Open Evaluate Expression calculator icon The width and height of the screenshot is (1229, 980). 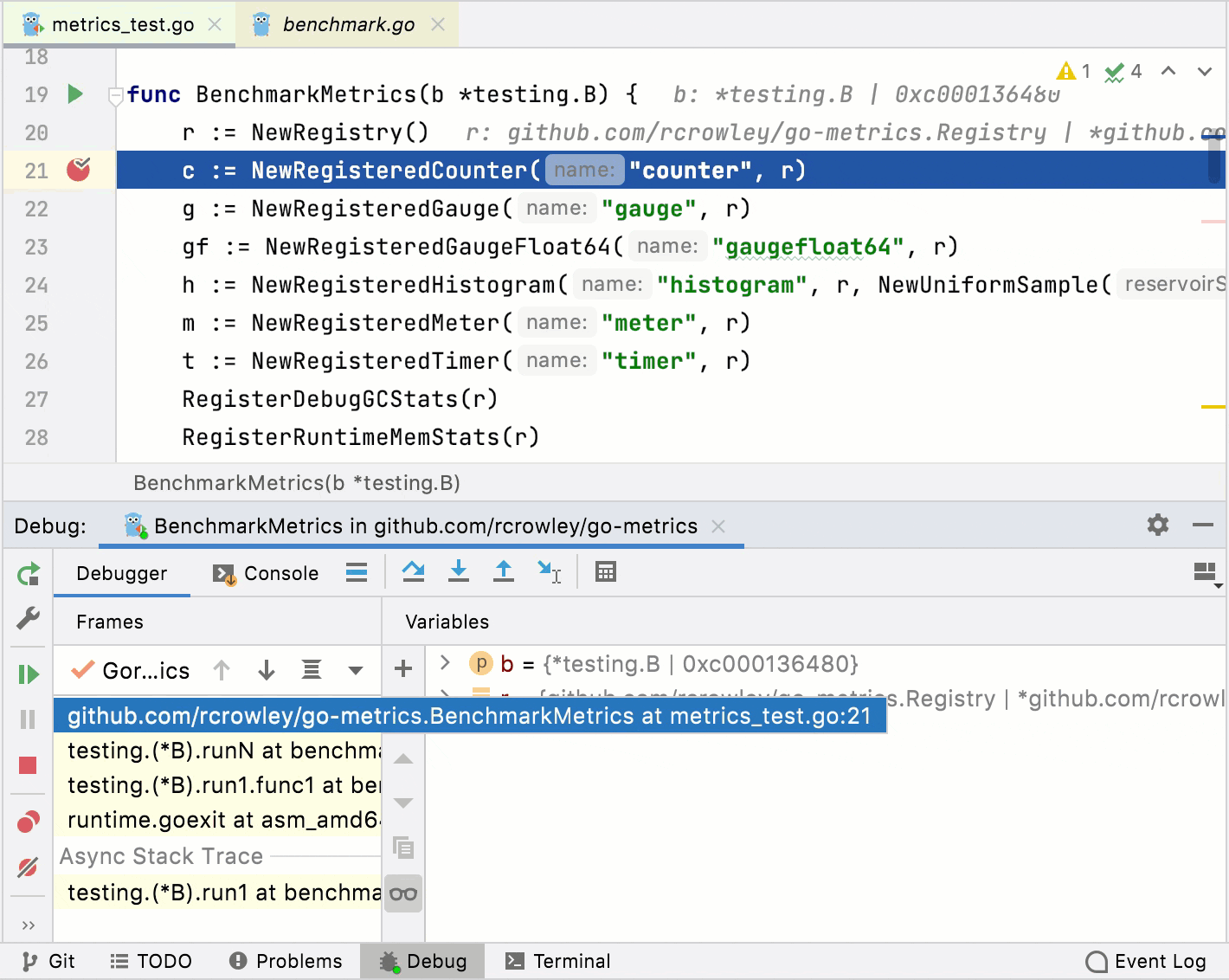[x=606, y=571]
